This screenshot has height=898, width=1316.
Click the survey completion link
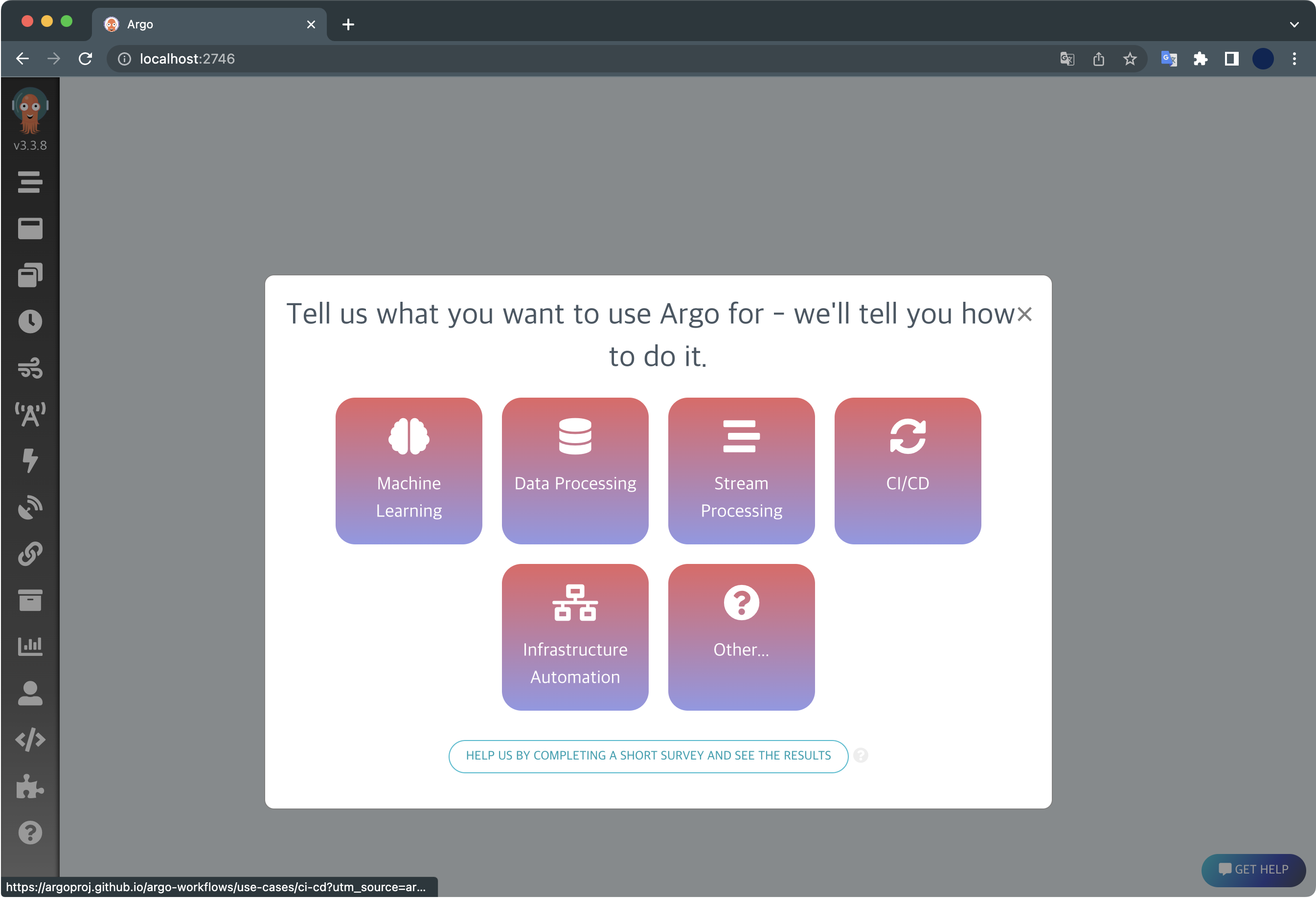[x=648, y=755]
